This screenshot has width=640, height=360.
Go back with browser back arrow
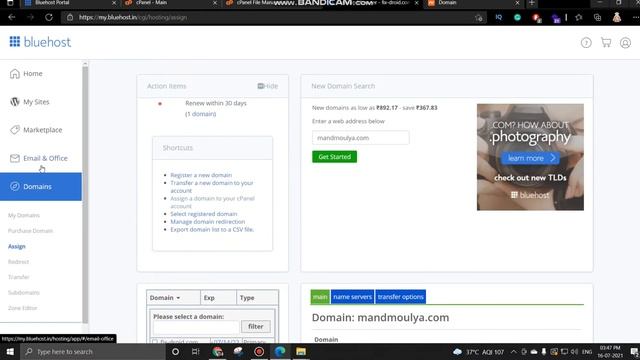pos(11,18)
